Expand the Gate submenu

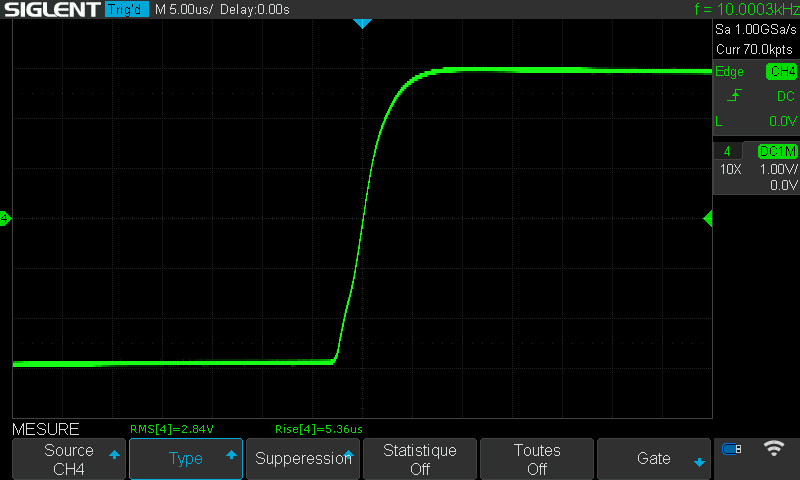pyautogui.click(x=654, y=459)
